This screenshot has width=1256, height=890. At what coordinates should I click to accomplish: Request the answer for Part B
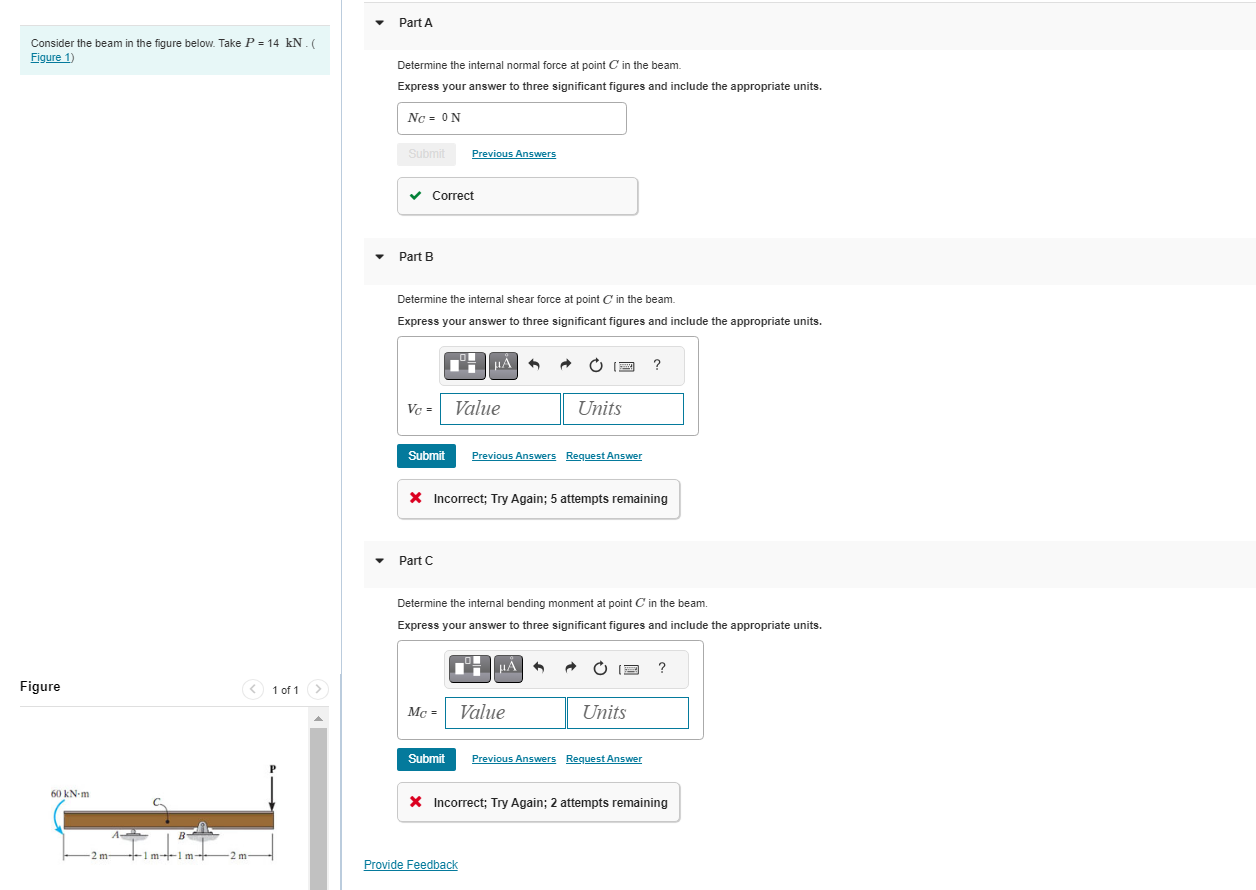(x=604, y=456)
